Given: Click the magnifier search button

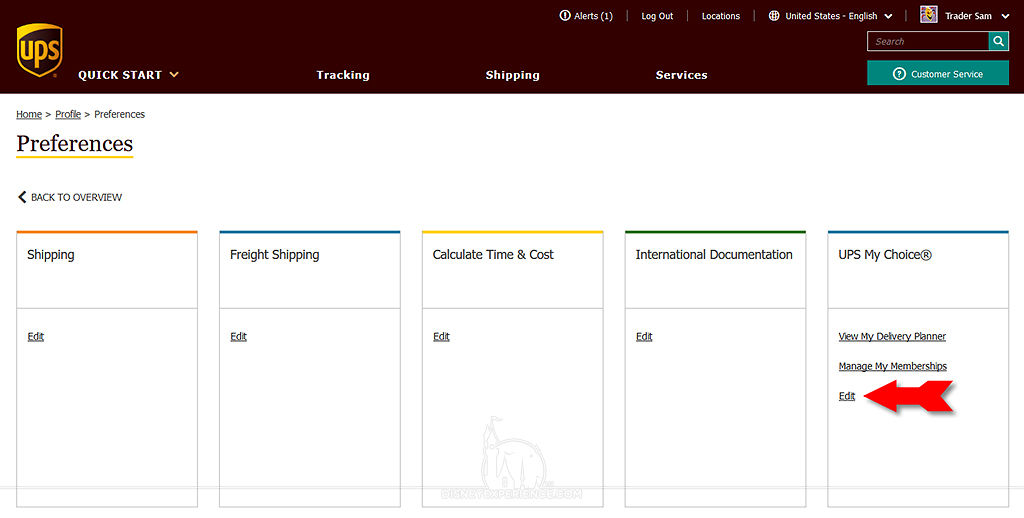Looking at the screenshot, I should (x=999, y=41).
